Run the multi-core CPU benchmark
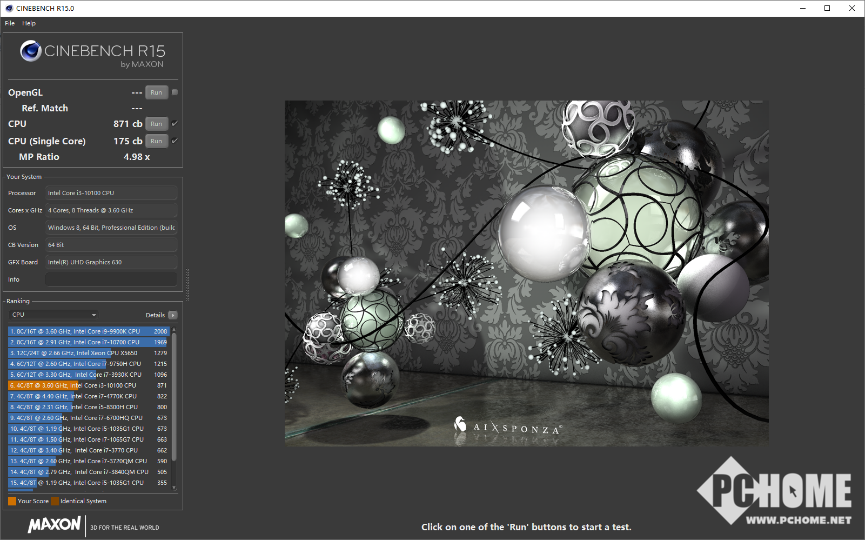Screen dimensions: 865x540 (x=157, y=124)
